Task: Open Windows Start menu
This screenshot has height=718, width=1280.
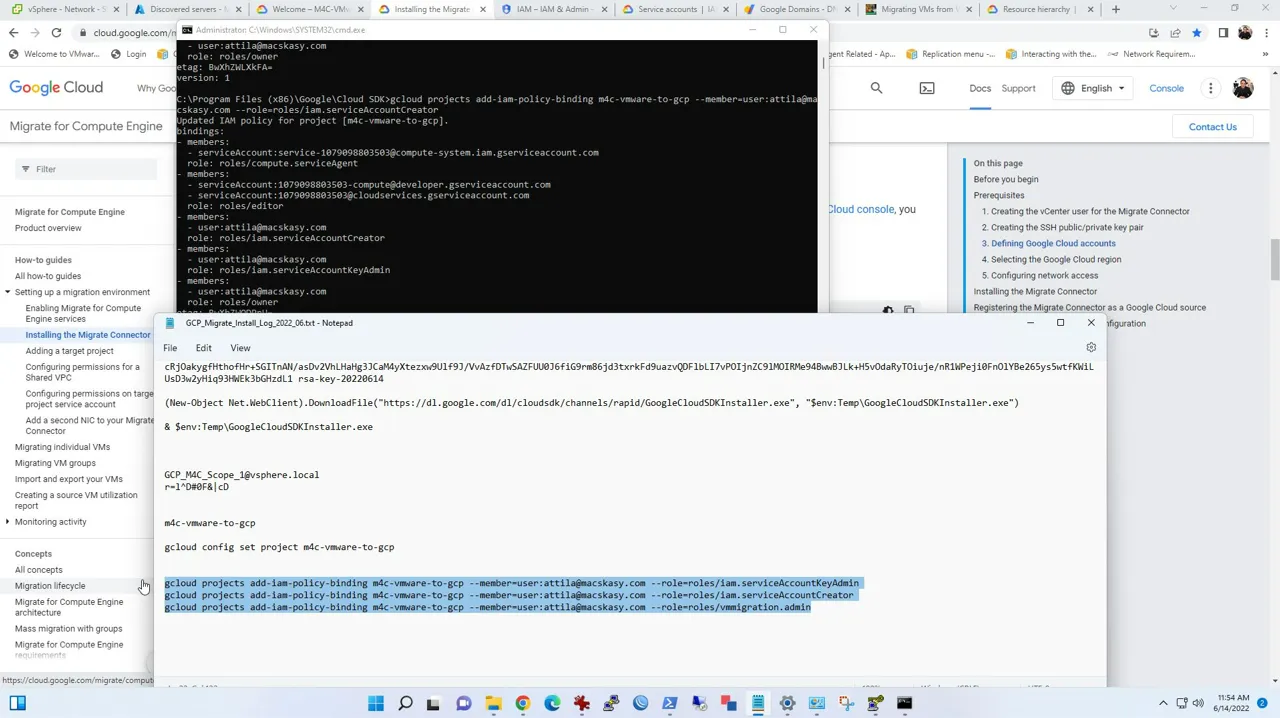Action: point(376,703)
